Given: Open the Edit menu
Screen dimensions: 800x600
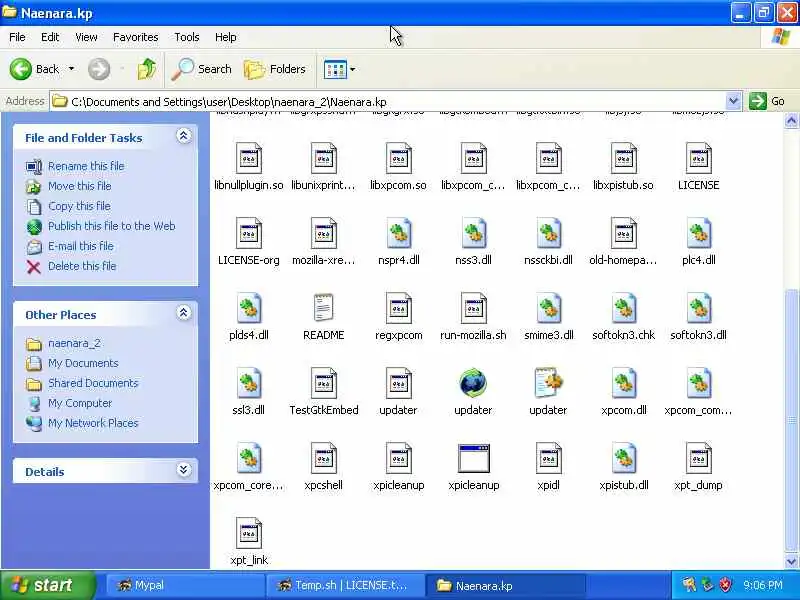Looking at the screenshot, I should (50, 37).
